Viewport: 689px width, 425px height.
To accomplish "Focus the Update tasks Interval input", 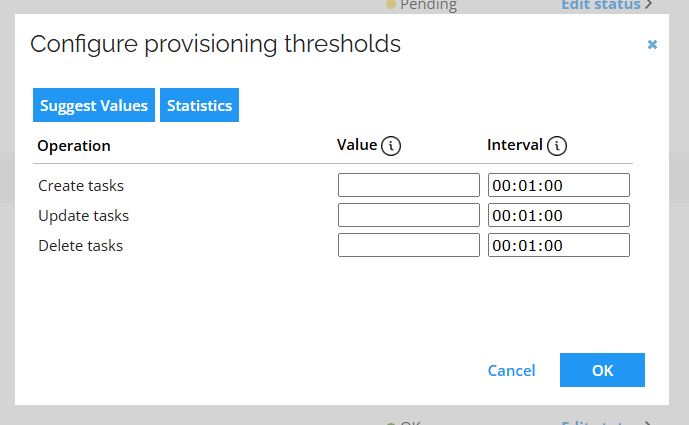I will [x=558, y=215].
